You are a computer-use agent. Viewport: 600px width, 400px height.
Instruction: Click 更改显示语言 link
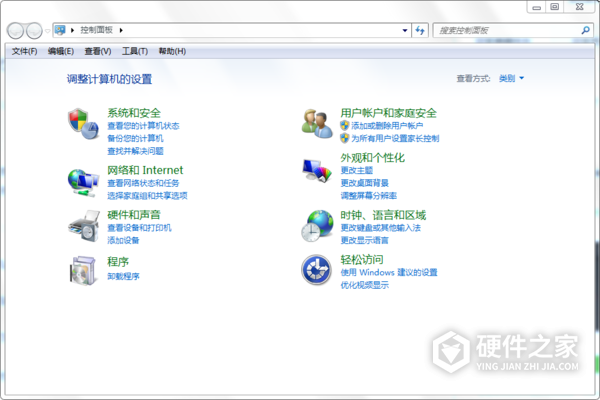coord(365,240)
